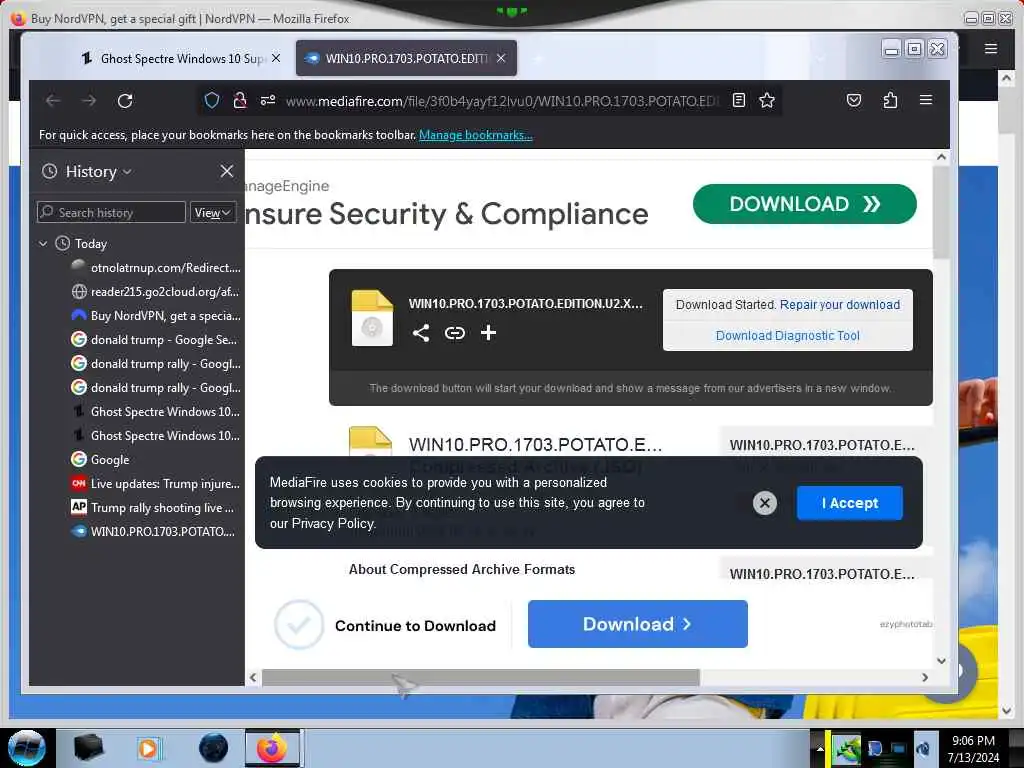This screenshot has width=1024, height=768.
Task: Open Trump rally shooting live AP entry
Action: [x=155, y=507]
